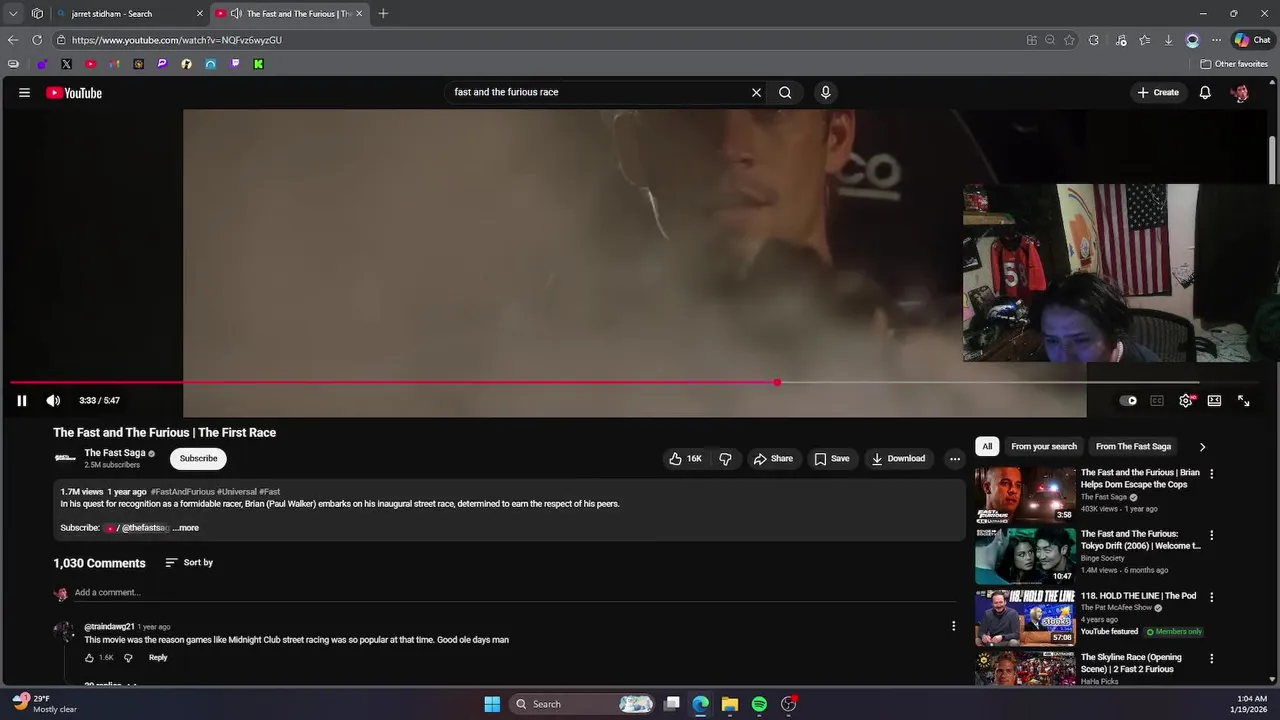Screen dimensions: 1280x720
Task: Enter full screen mode
Action: click(x=1244, y=400)
